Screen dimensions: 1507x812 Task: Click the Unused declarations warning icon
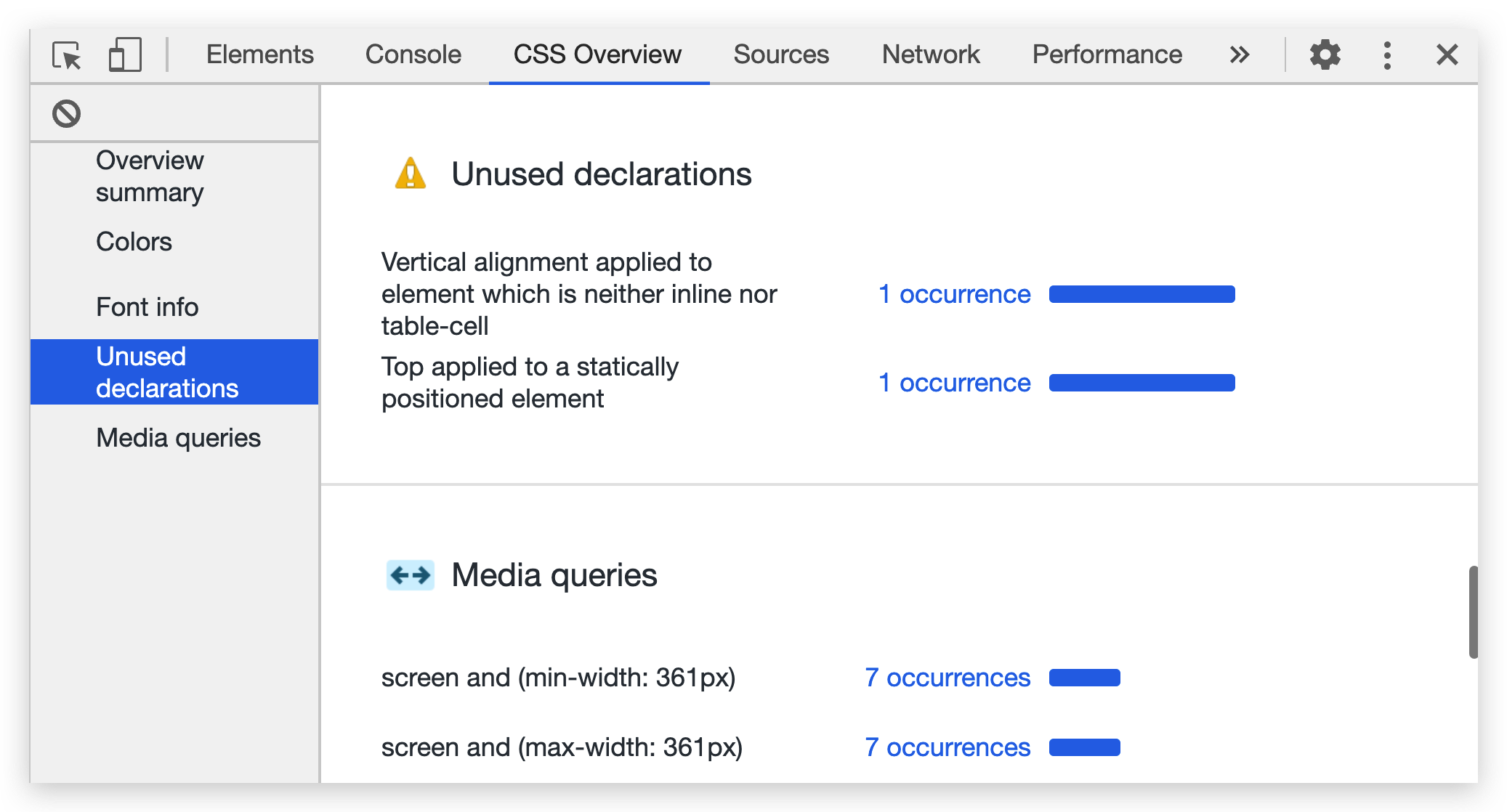point(411,174)
